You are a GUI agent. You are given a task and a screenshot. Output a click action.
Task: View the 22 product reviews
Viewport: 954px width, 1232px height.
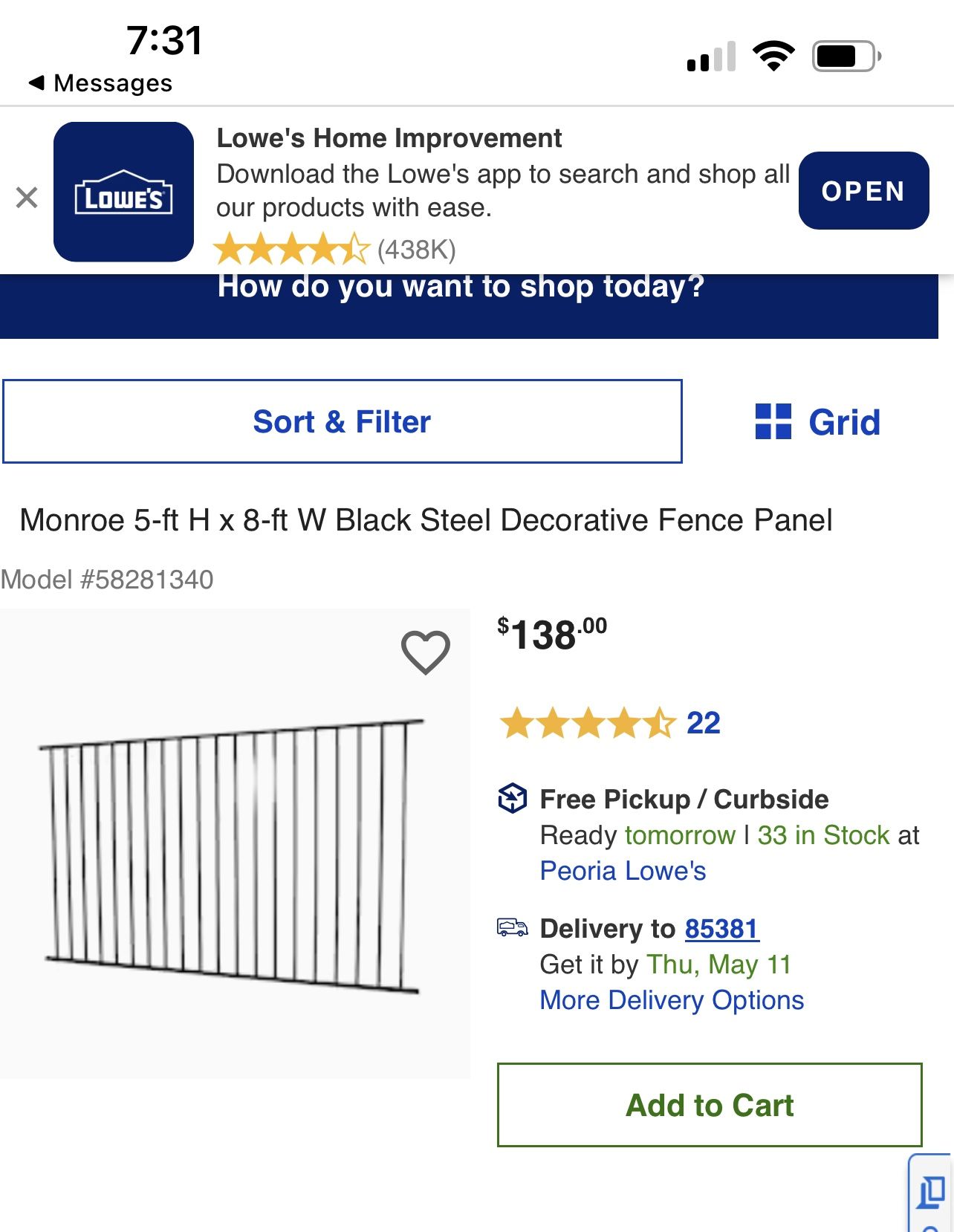703,723
